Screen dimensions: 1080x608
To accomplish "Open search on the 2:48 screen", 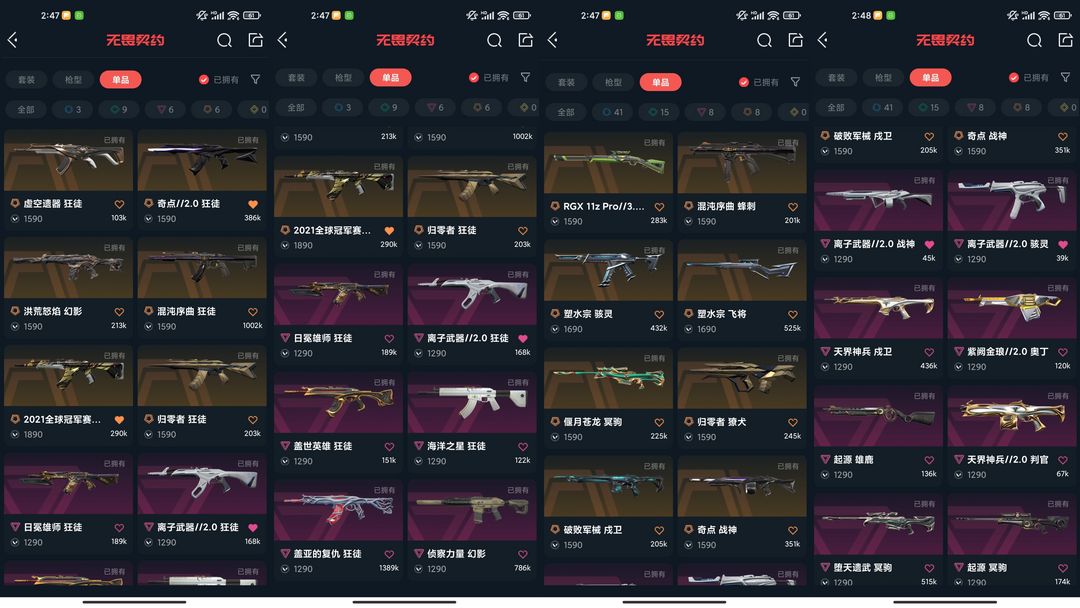I will [x=1034, y=40].
